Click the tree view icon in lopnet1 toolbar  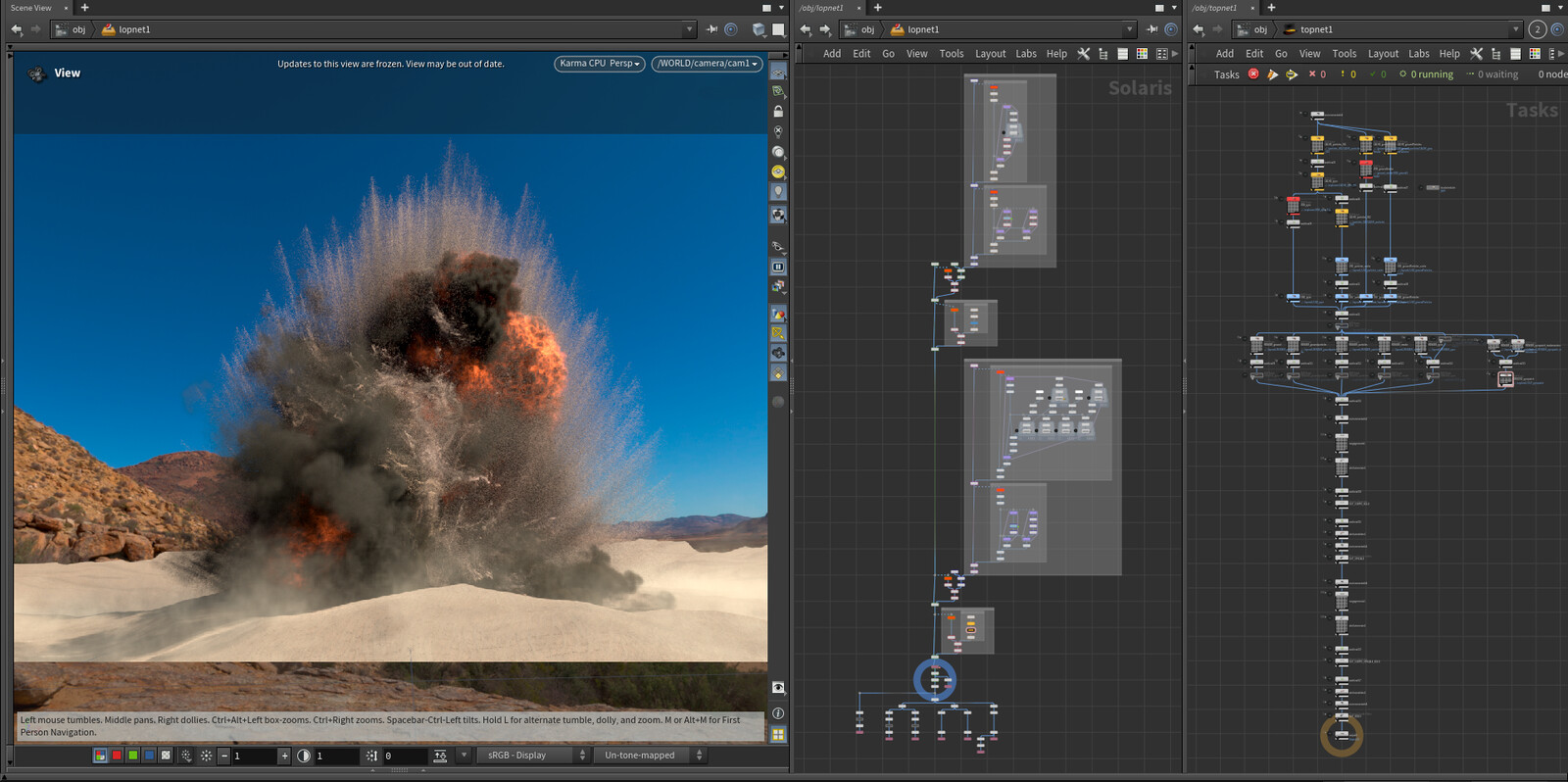1103,54
